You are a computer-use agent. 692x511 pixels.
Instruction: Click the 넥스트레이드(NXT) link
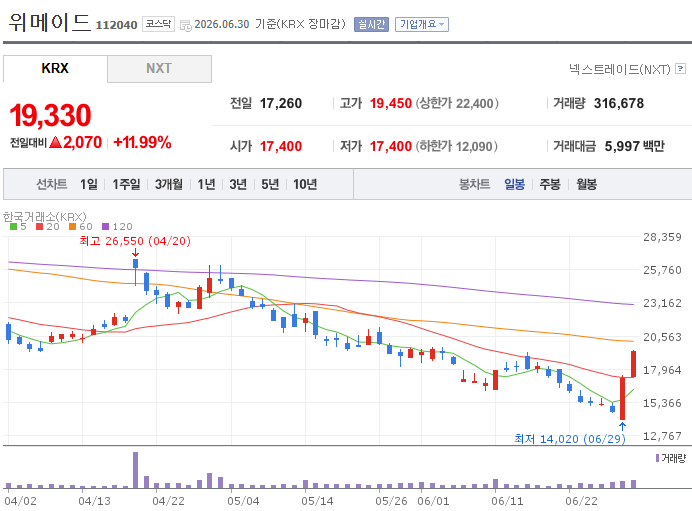[x=620, y=69]
